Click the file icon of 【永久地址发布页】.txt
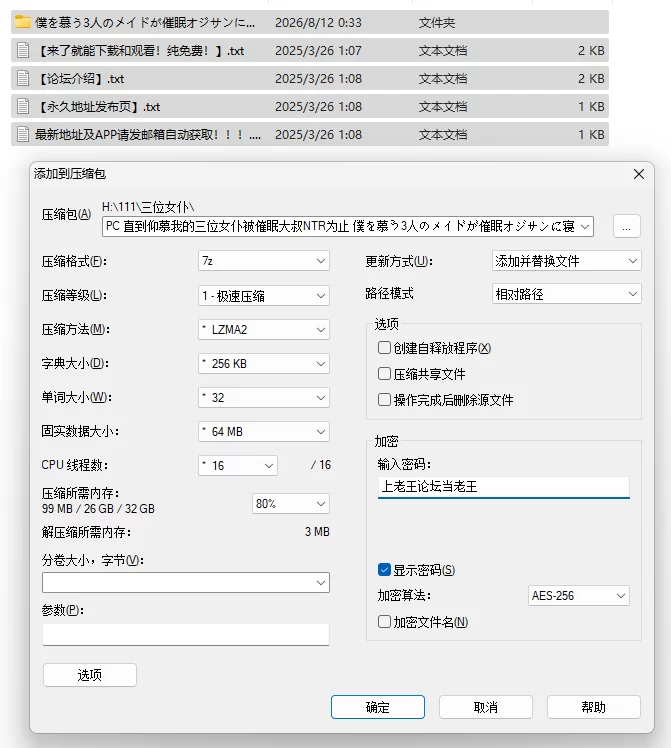The height and width of the screenshot is (748, 671). 22,106
